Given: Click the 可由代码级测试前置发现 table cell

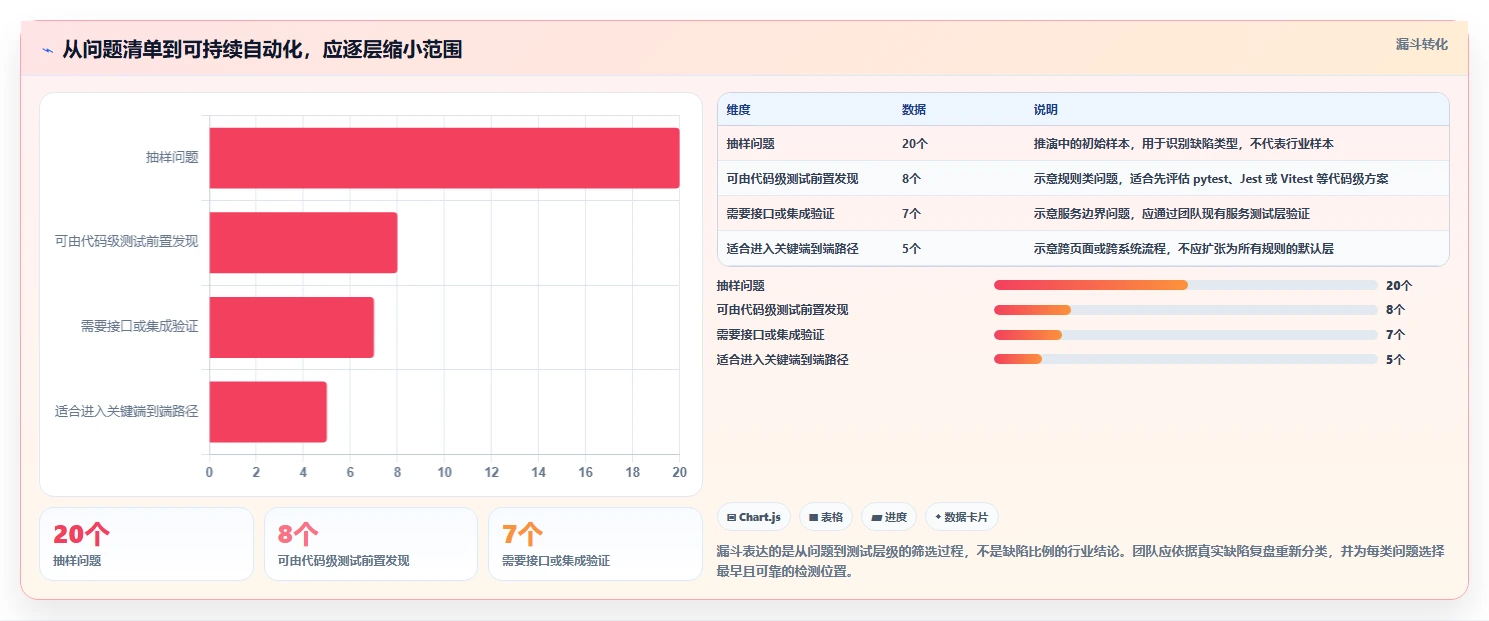Looking at the screenshot, I should pos(792,179).
